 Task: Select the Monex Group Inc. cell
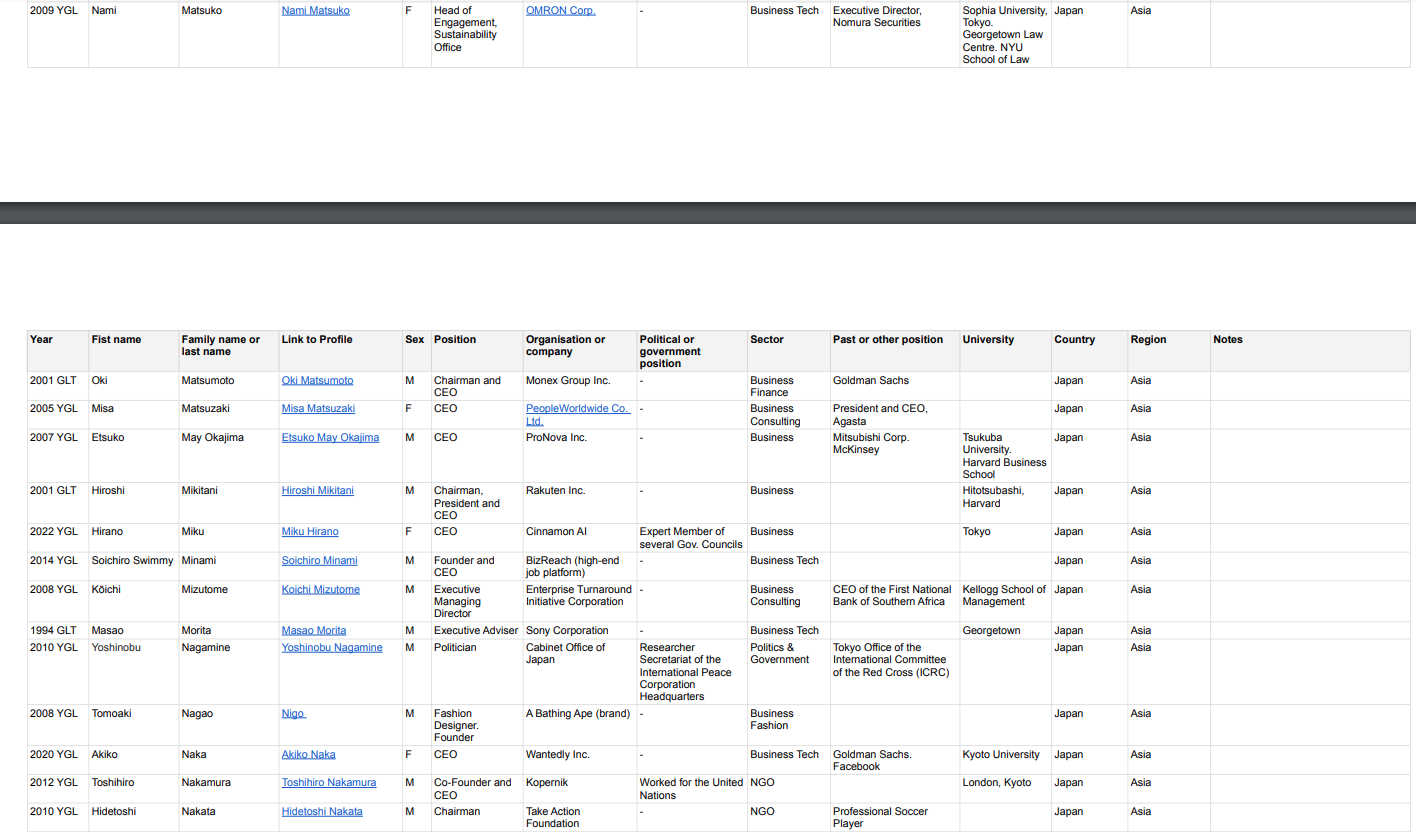click(580, 386)
